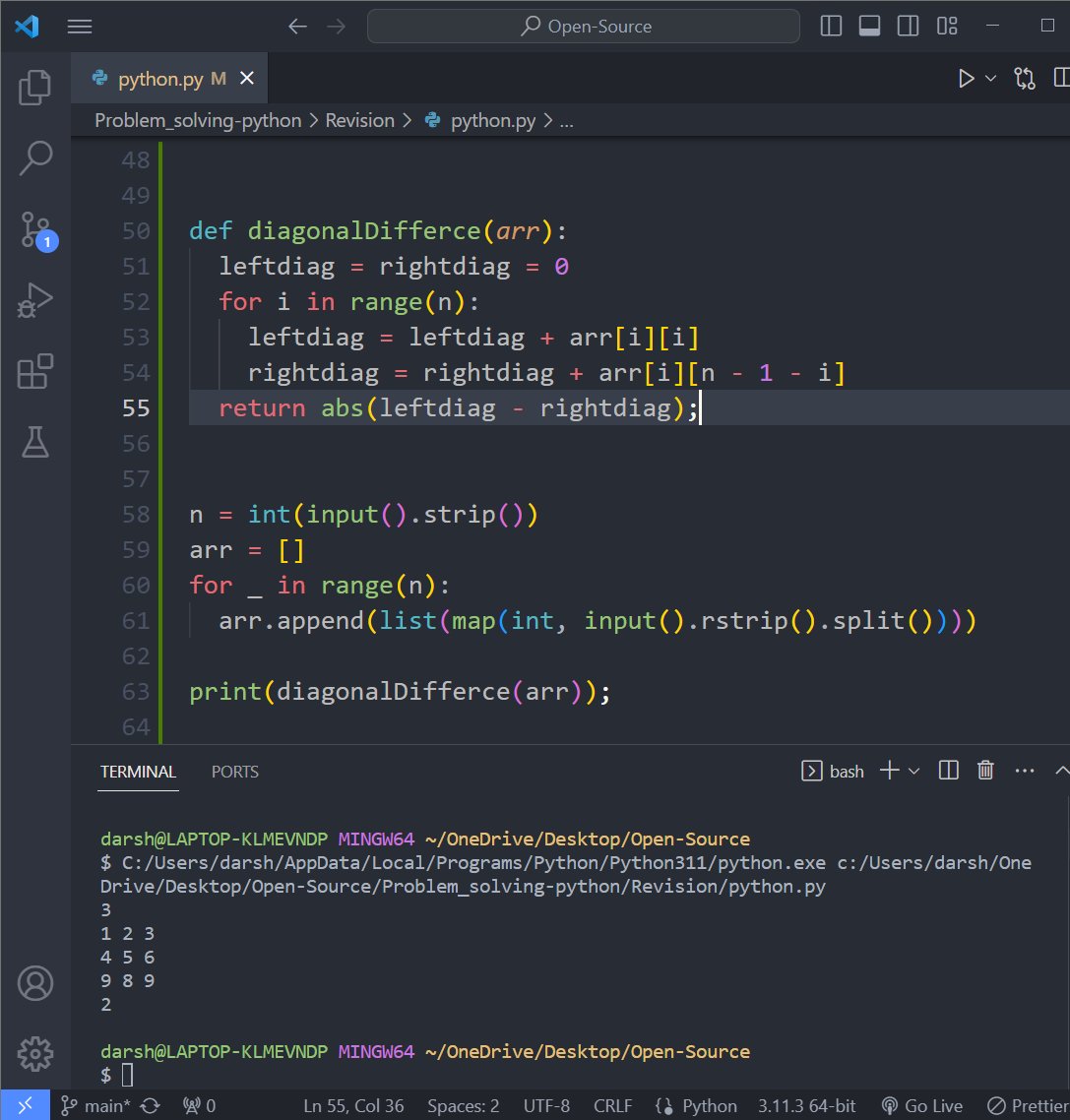1070x1120 pixels.
Task: Click Problem_solving-python in the breadcrumb
Action: pos(198,121)
